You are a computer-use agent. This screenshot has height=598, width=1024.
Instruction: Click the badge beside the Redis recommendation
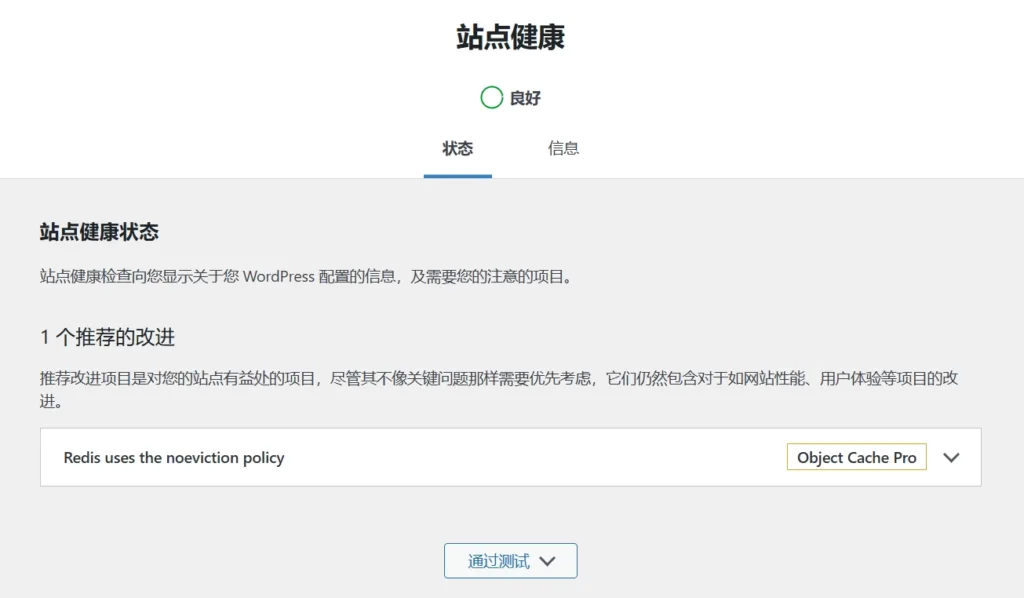click(856, 457)
